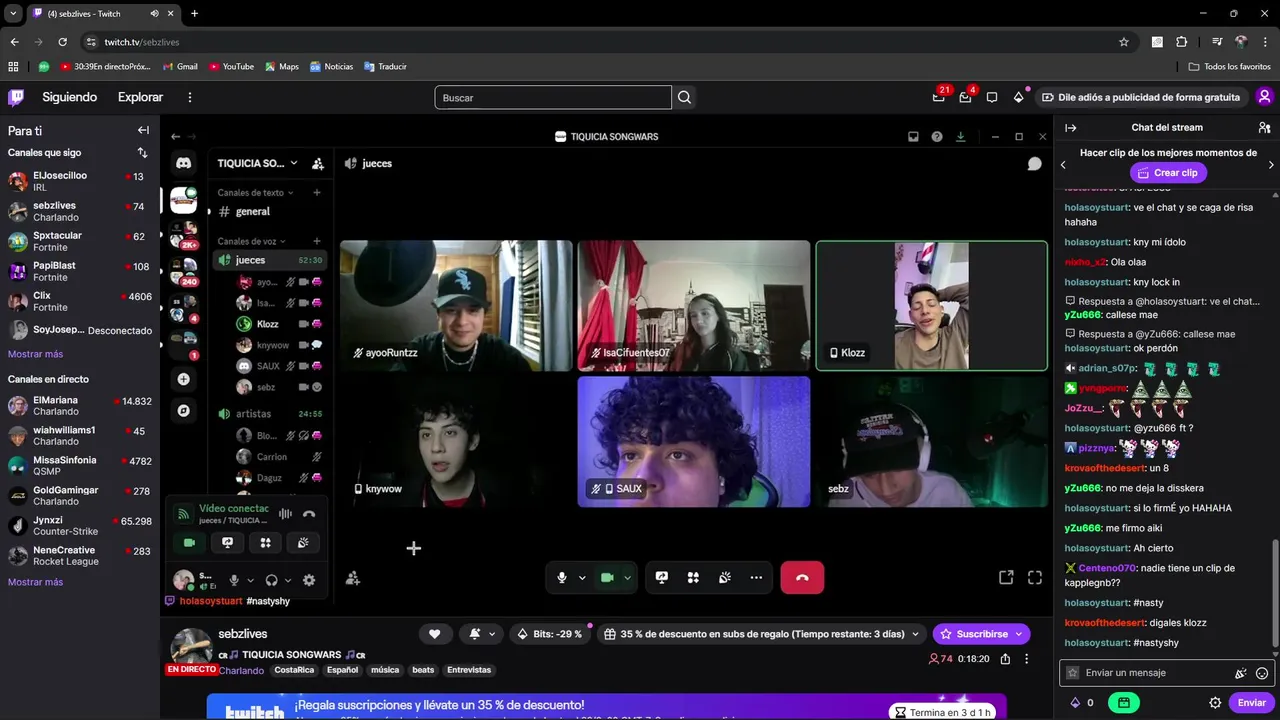Click Discord add a server plus button

pyautogui.click(x=183, y=379)
